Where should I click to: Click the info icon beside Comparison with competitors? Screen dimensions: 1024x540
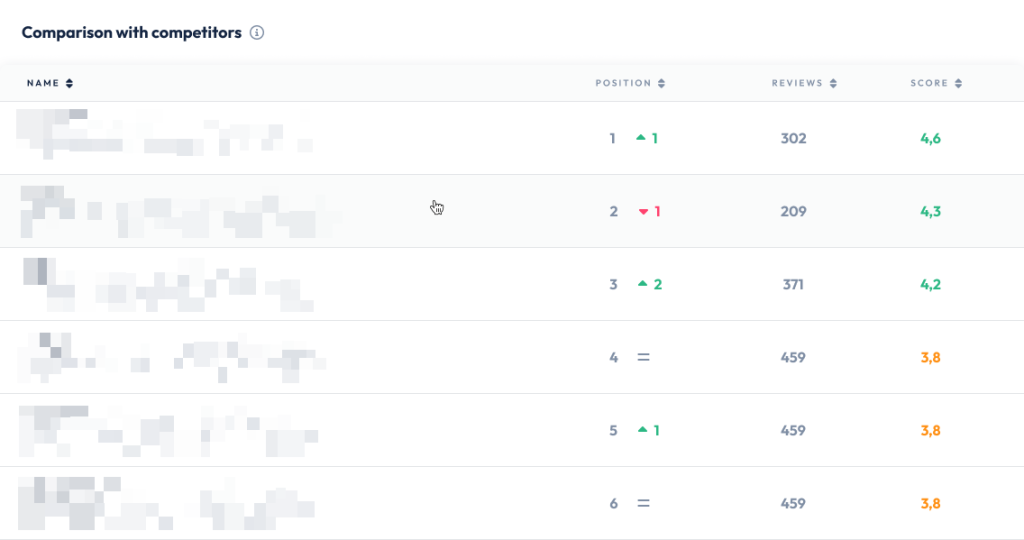(257, 33)
